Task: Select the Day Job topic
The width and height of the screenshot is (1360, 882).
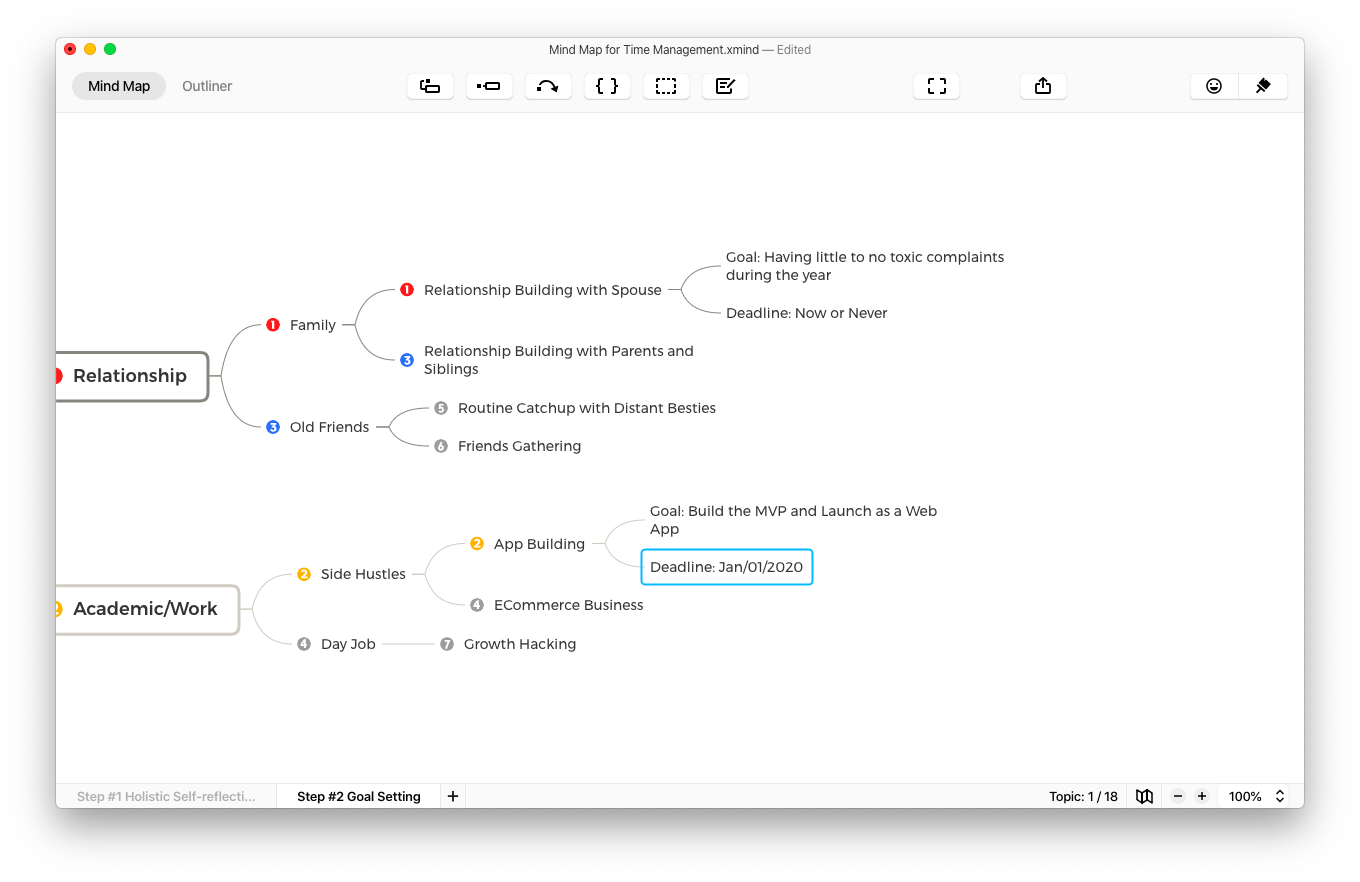Action: [348, 644]
